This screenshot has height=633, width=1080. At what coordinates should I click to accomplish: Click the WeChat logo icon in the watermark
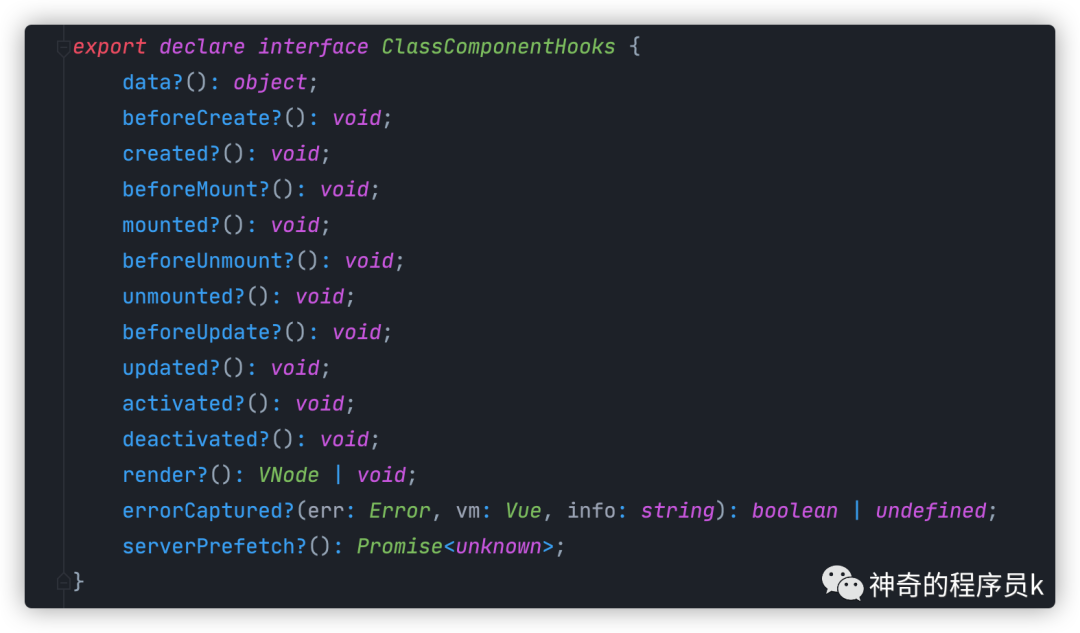click(842, 583)
